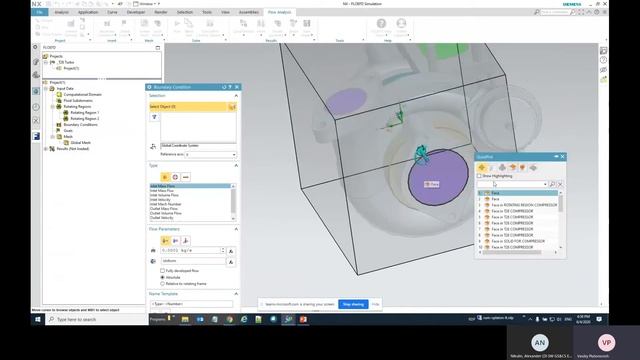Expand the Results (Not loaded) node
640x360 pixels.
point(46,149)
